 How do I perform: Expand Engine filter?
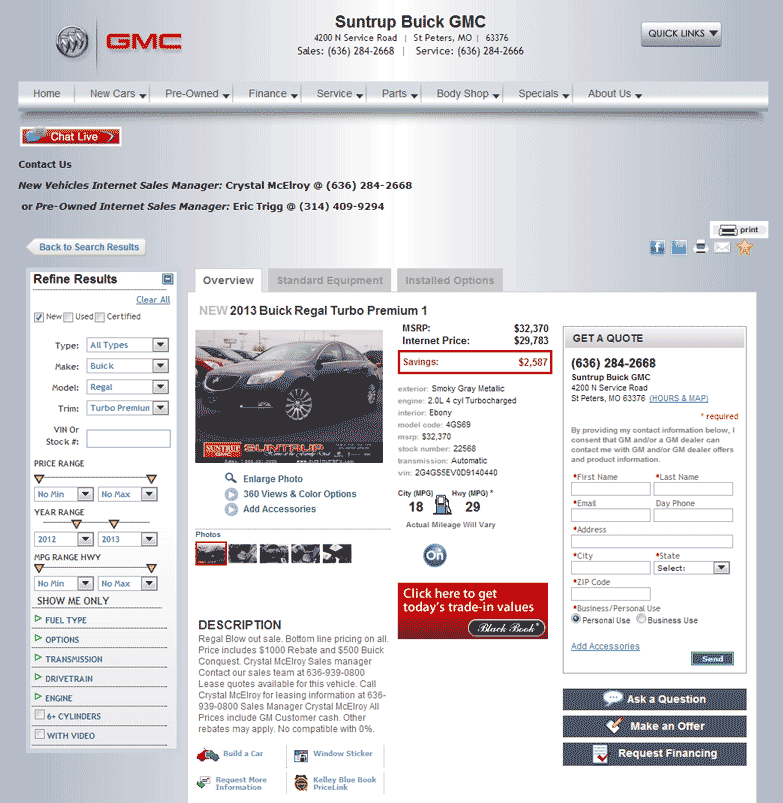click(58, 698)
